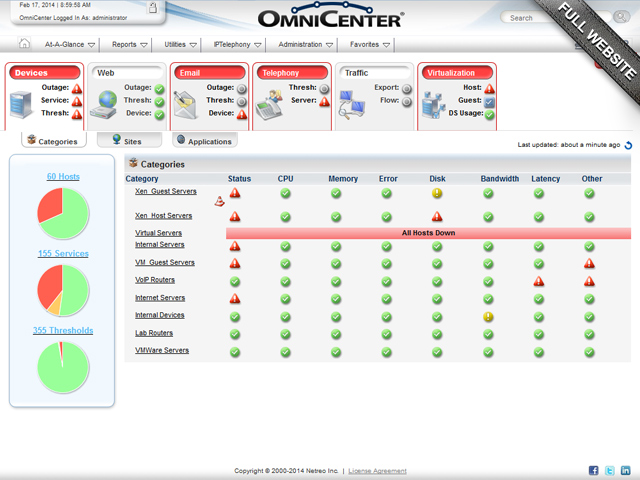
Task: Open the LinkedIn icon in footer
Action: coord(625,470)
